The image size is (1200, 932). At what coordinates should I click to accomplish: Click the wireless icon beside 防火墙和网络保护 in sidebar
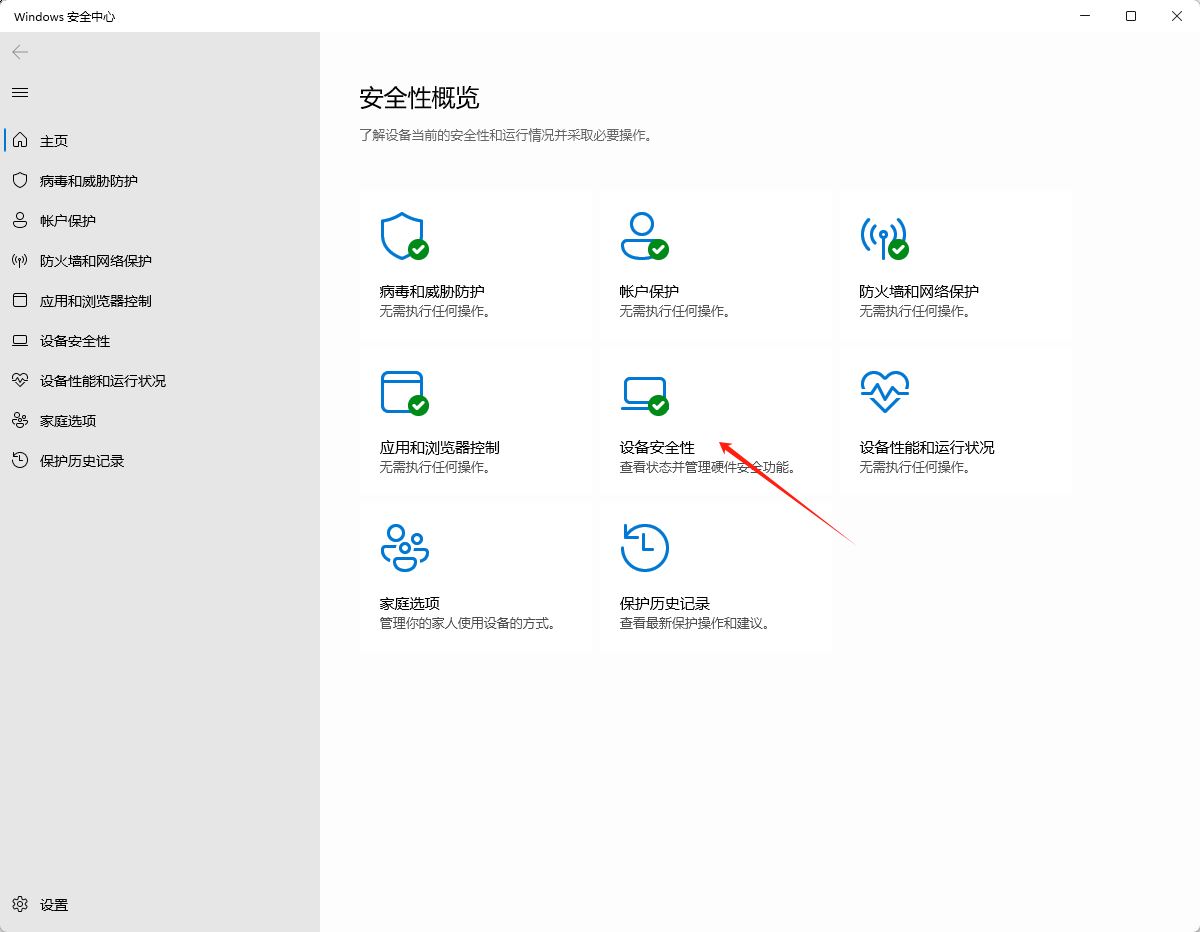point(20,260)
